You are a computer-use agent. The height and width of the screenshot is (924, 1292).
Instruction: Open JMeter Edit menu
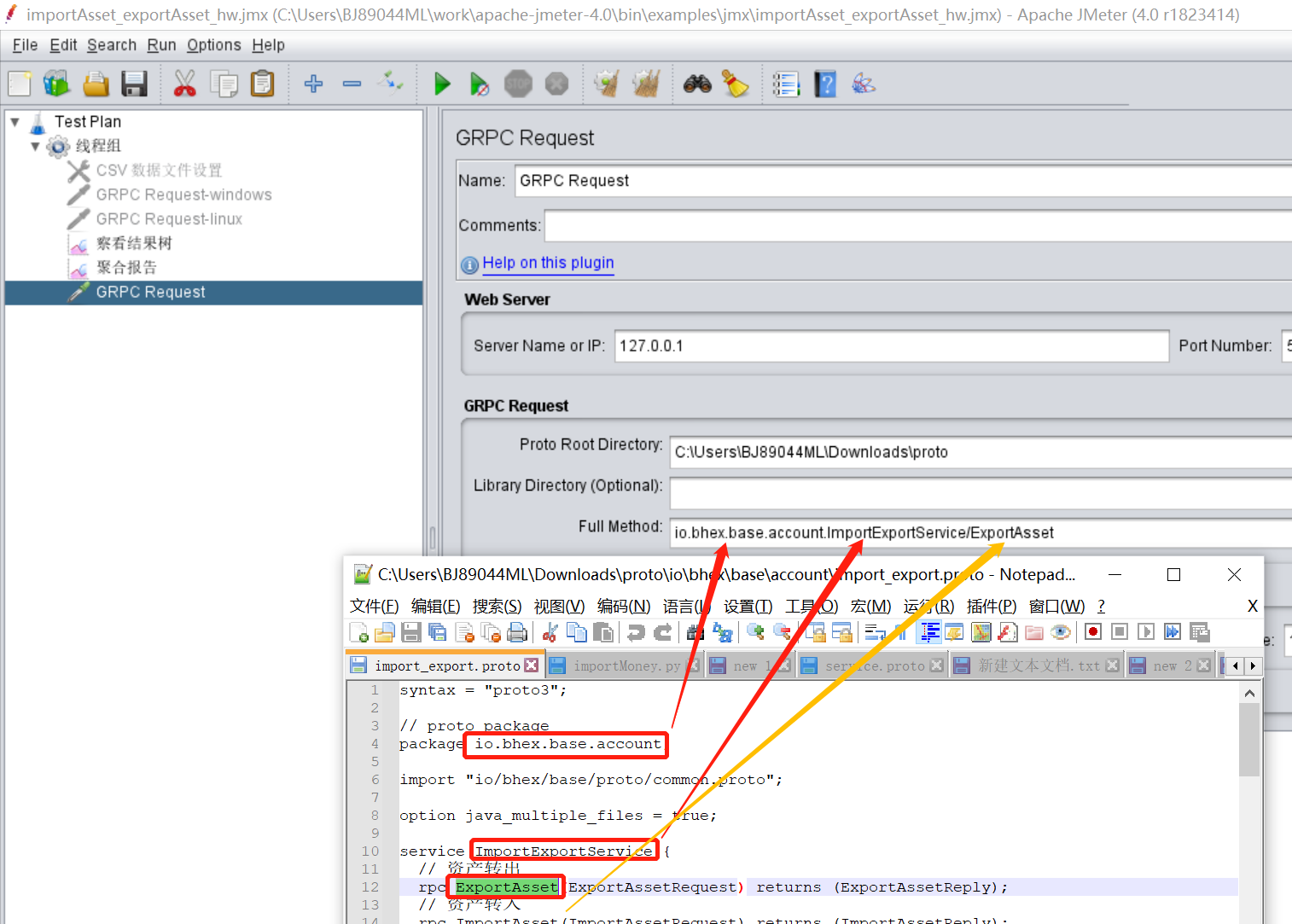tap(63, 45)
